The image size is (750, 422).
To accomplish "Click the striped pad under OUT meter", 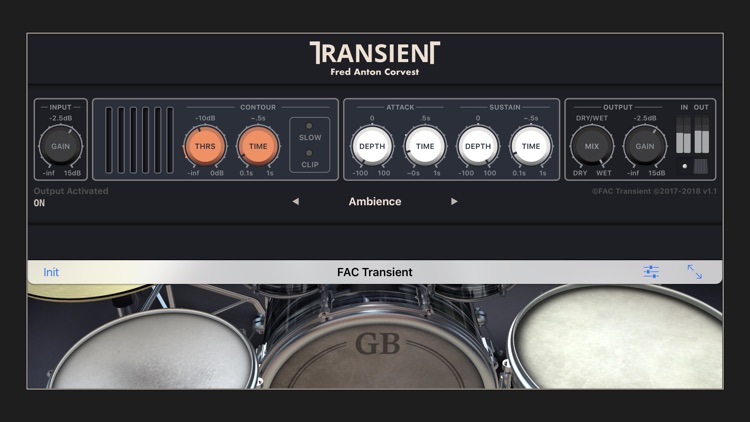I will [701, 166].
